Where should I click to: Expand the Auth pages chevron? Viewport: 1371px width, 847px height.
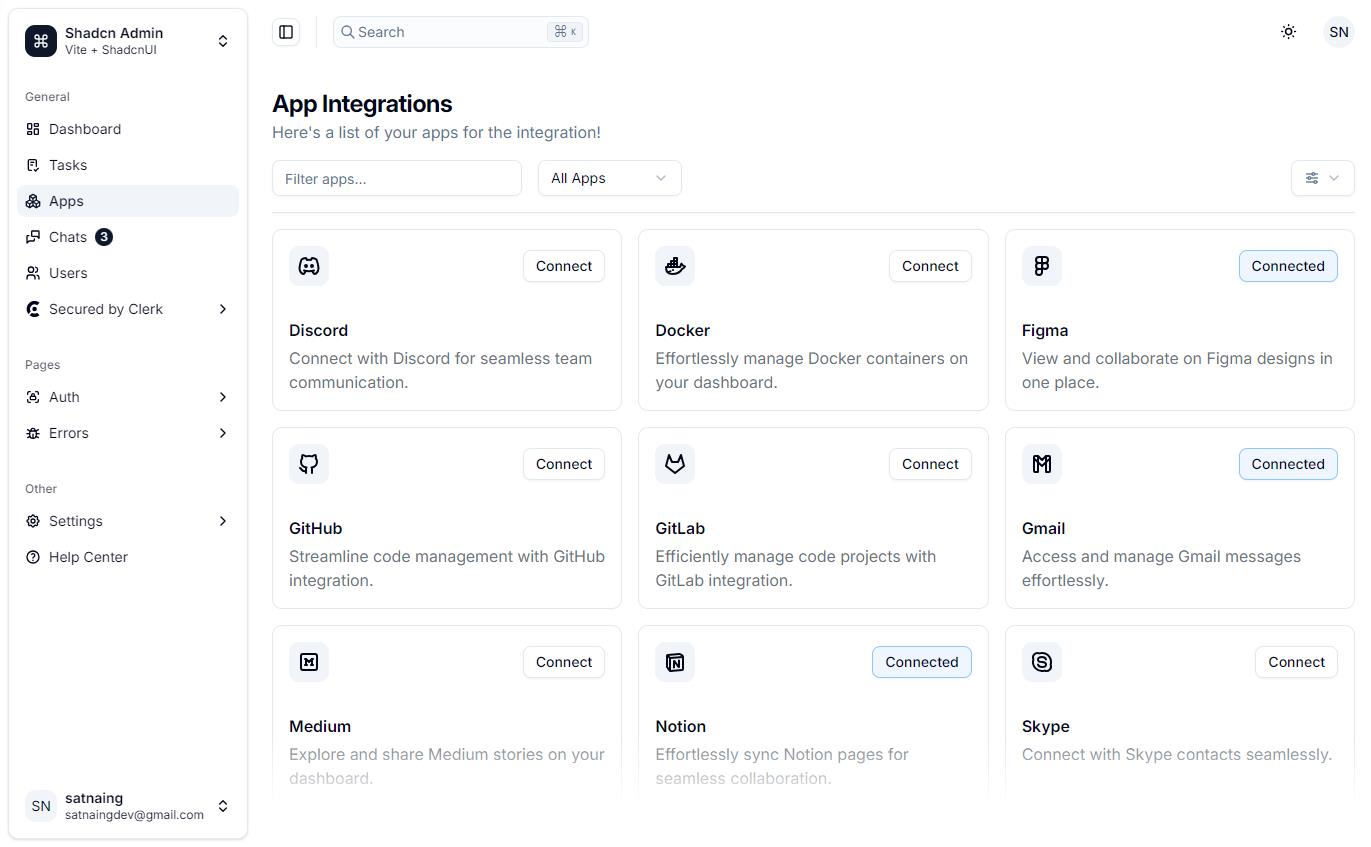coord(223,397)
